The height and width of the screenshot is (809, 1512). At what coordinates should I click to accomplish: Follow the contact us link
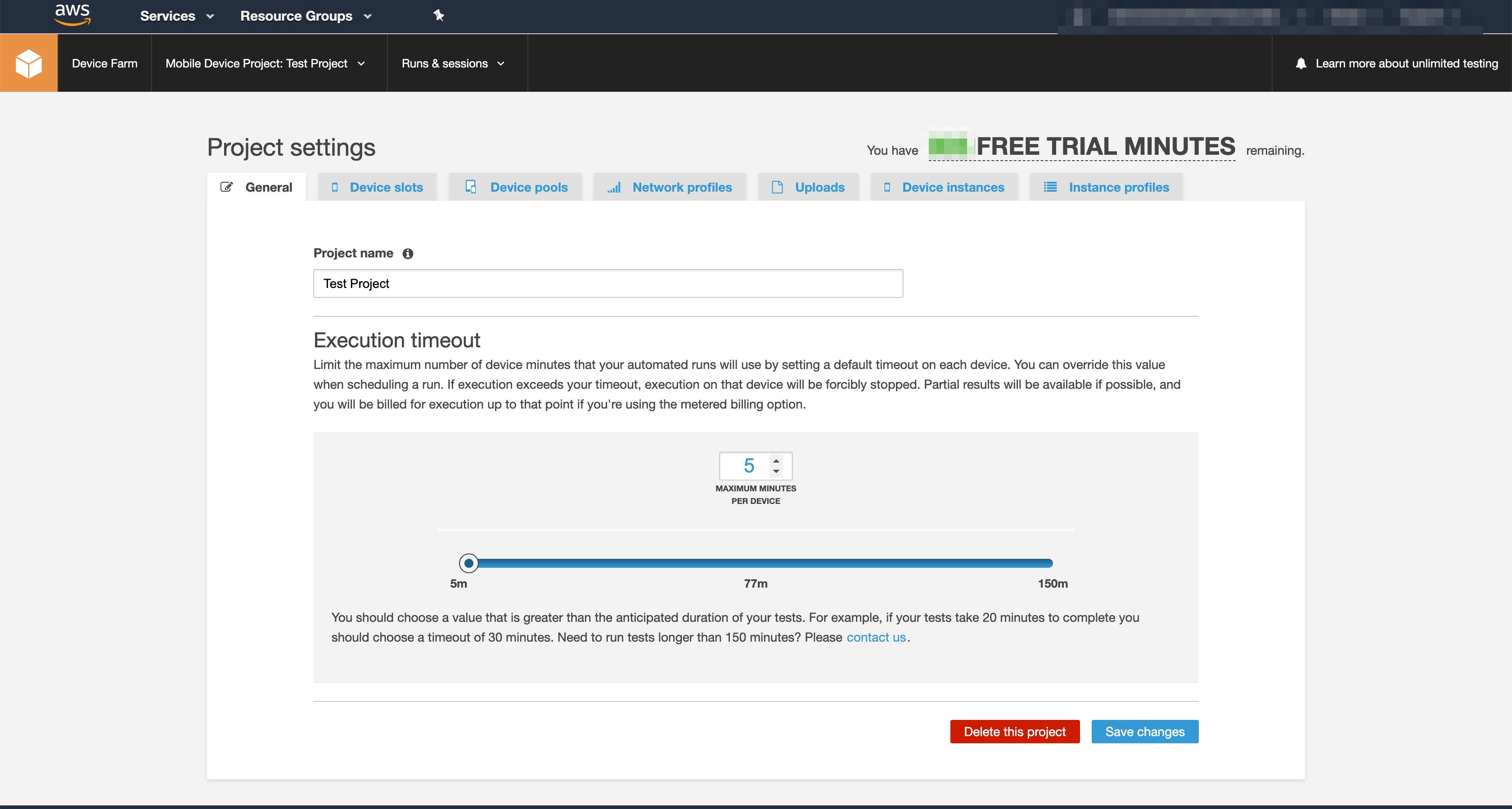click(876, 637)
